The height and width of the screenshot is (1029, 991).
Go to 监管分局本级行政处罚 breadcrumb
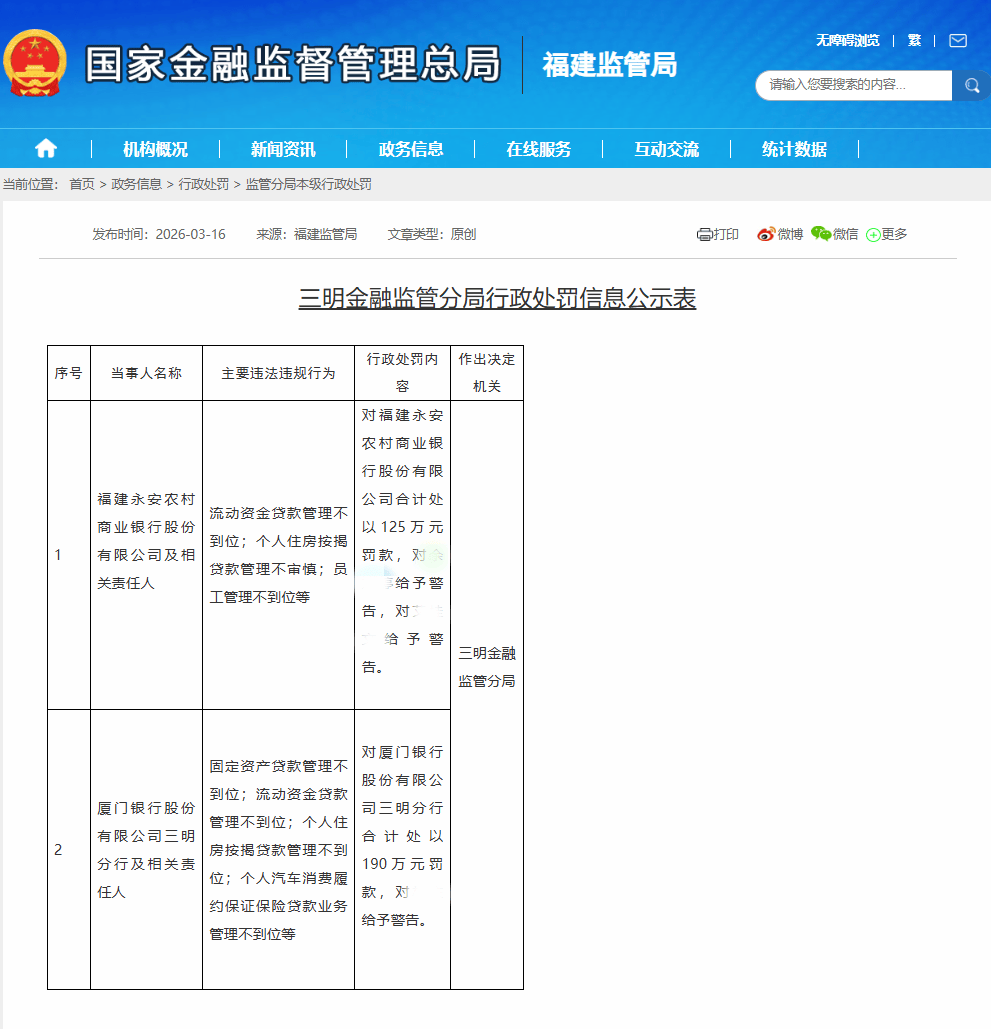(x=308, y=184)
